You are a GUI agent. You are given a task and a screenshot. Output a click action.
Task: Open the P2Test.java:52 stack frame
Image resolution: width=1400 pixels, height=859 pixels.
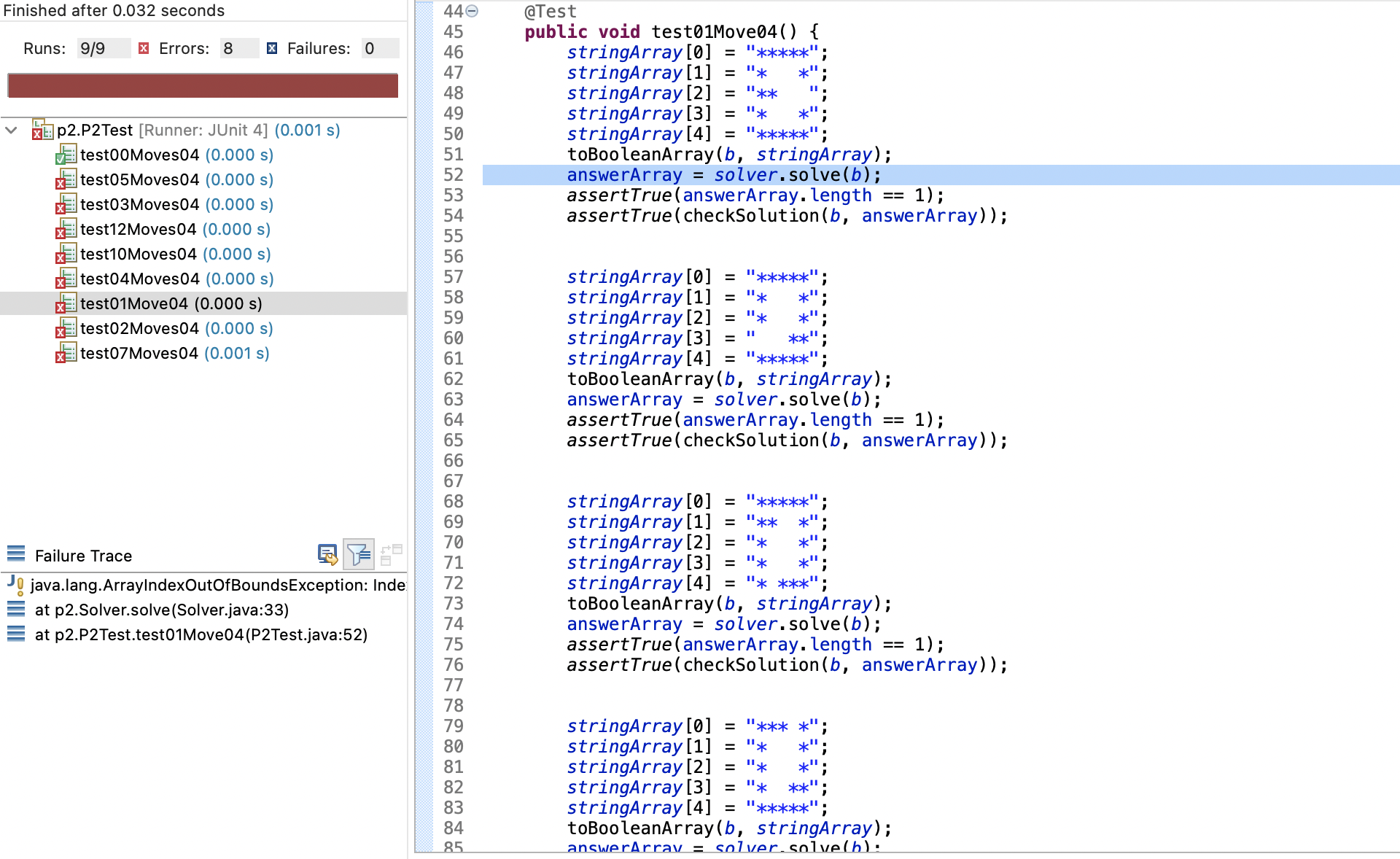[x=201, y=635]
